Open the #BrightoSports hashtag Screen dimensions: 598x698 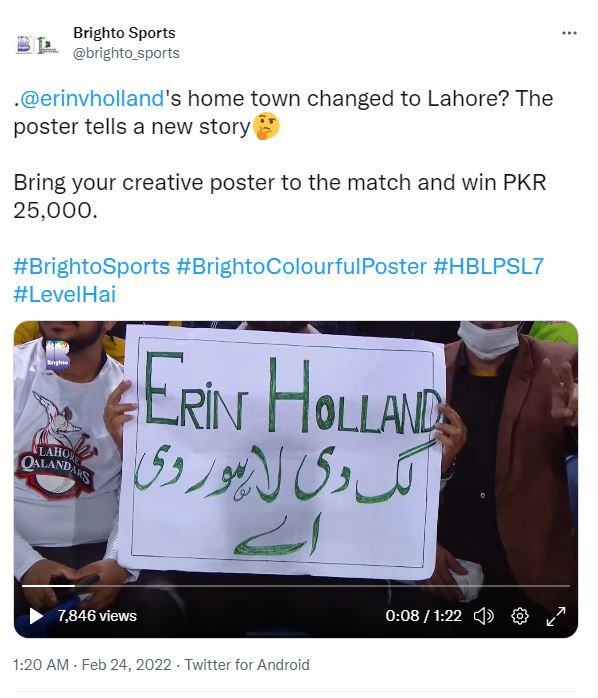[92, 267]
